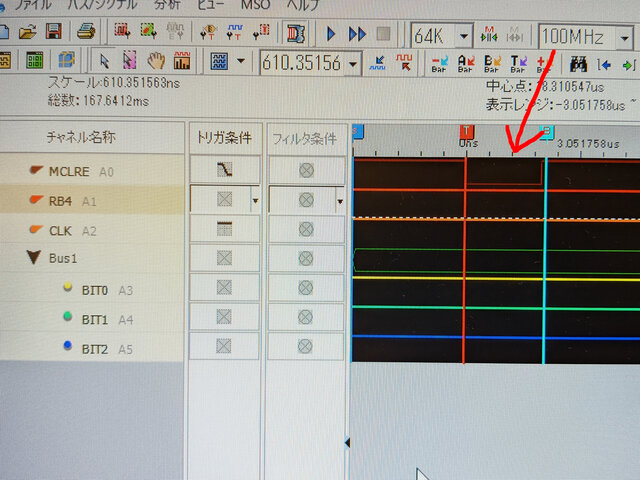Open the ビュー menu
640x480 pixels.
[x=211, y=4]
